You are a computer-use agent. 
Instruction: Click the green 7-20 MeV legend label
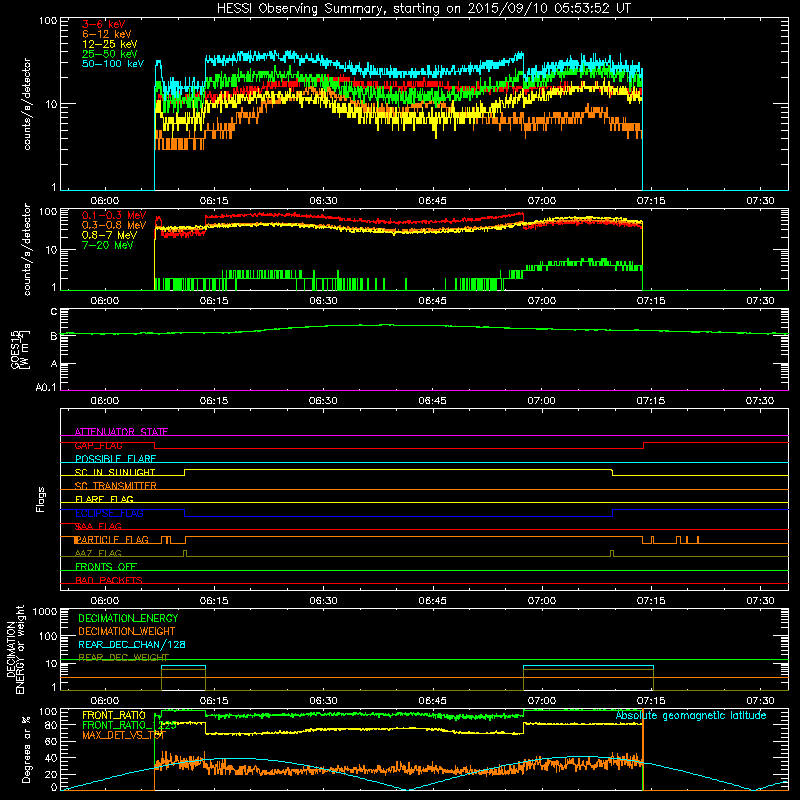coord(108,245)
